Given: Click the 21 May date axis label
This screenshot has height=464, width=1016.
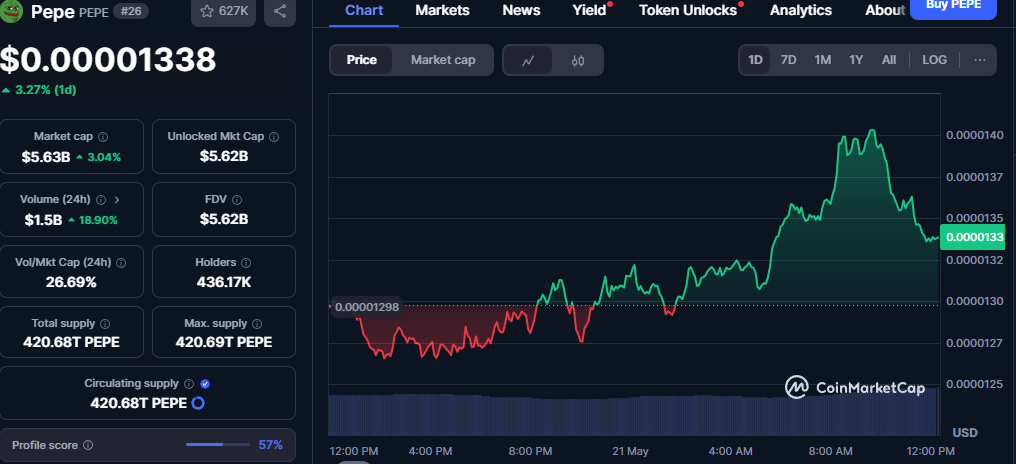Looking at the screenshot, I should tap(630, 451).
